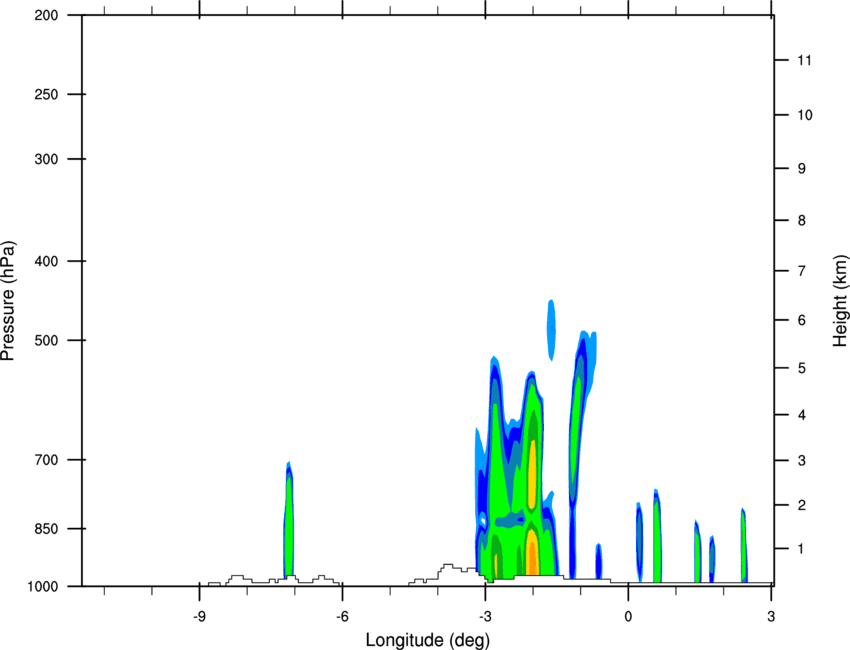The image size is (850, 650).
Task: Click the detached light-blue patch above 500 hPa
Action: coord(551,330)
